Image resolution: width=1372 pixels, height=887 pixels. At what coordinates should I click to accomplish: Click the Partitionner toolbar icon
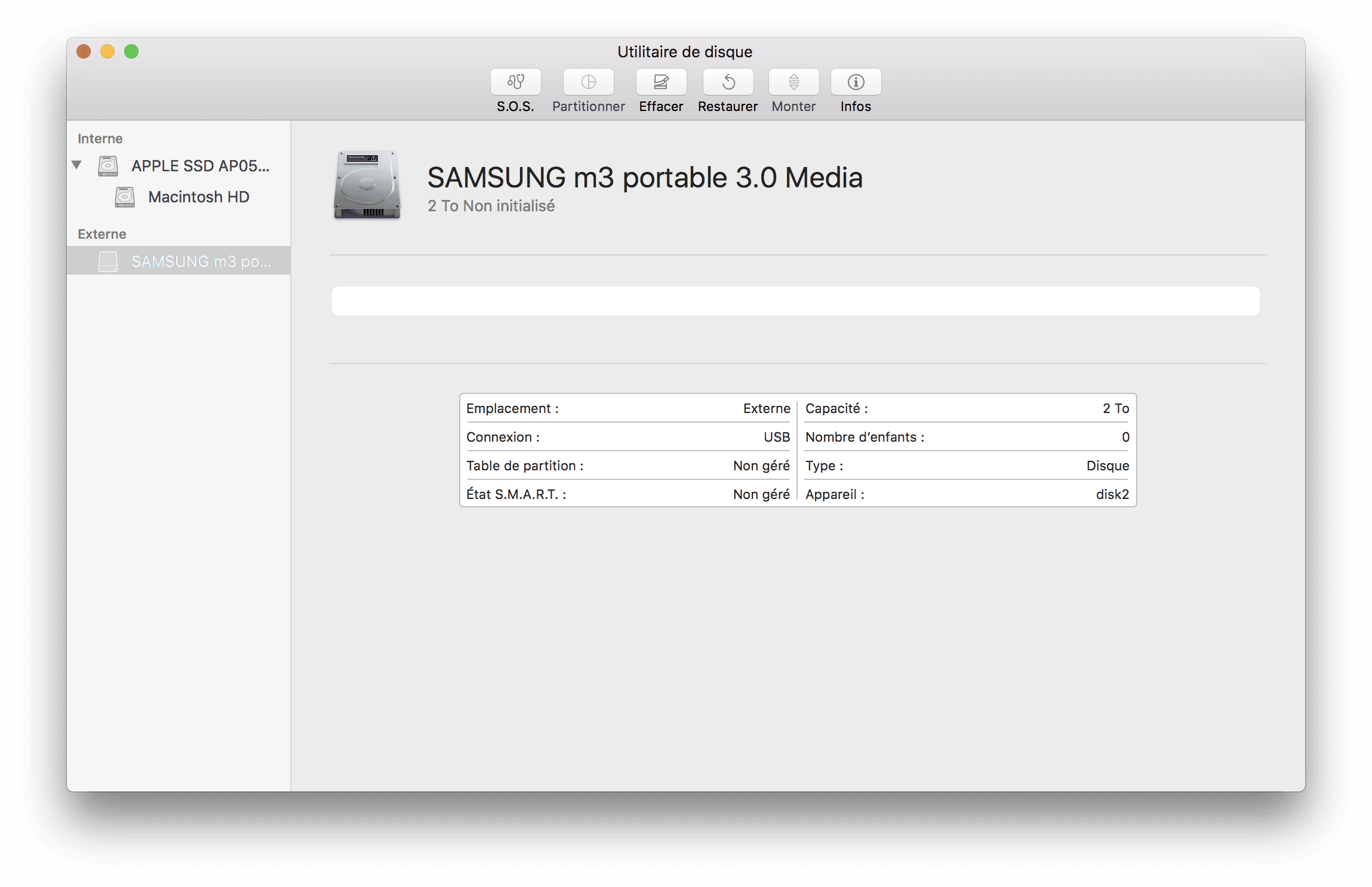588,82
